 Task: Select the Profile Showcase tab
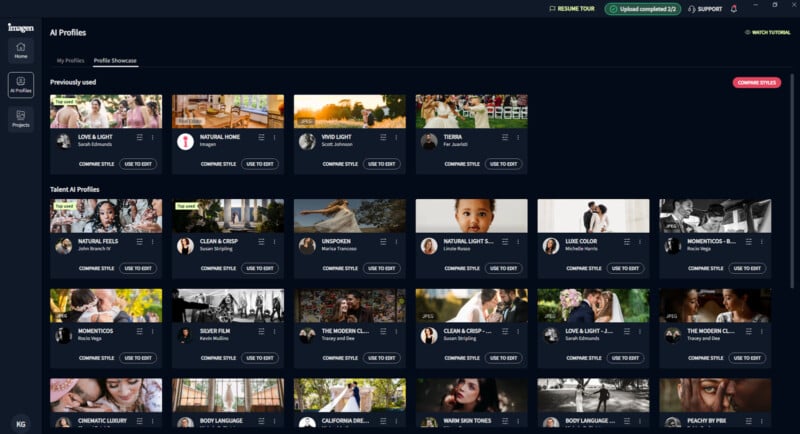tap(115, 61)
